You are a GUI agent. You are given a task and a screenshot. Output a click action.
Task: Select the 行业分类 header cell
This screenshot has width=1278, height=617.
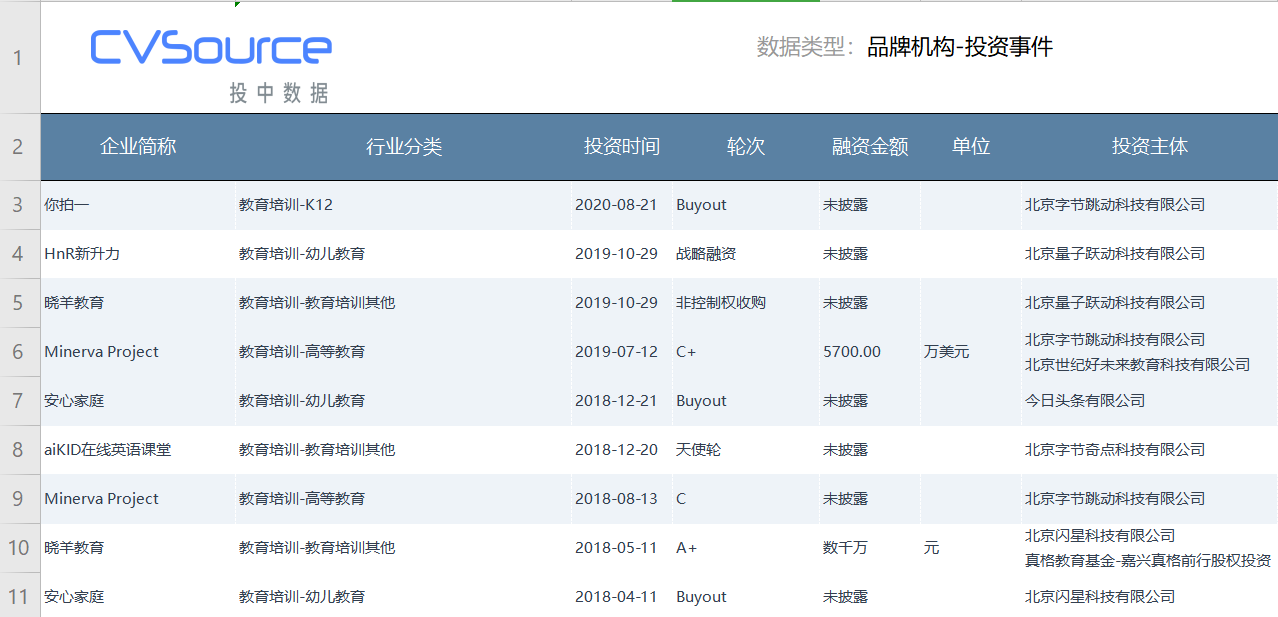[403, 147]
